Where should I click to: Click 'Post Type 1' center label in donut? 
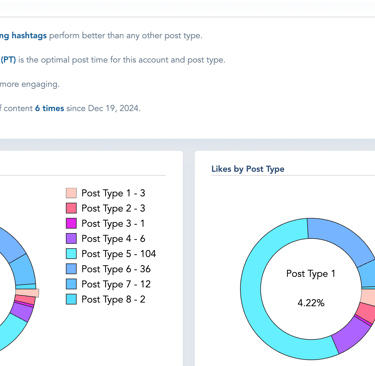[x=311, y=274]
